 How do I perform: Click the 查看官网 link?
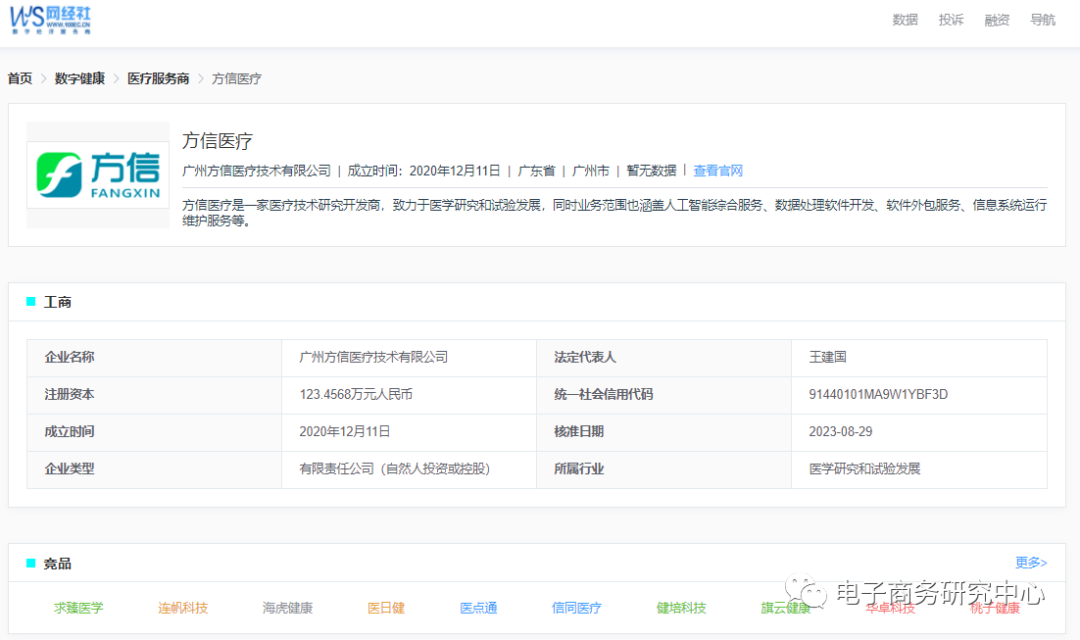[719, 170]
